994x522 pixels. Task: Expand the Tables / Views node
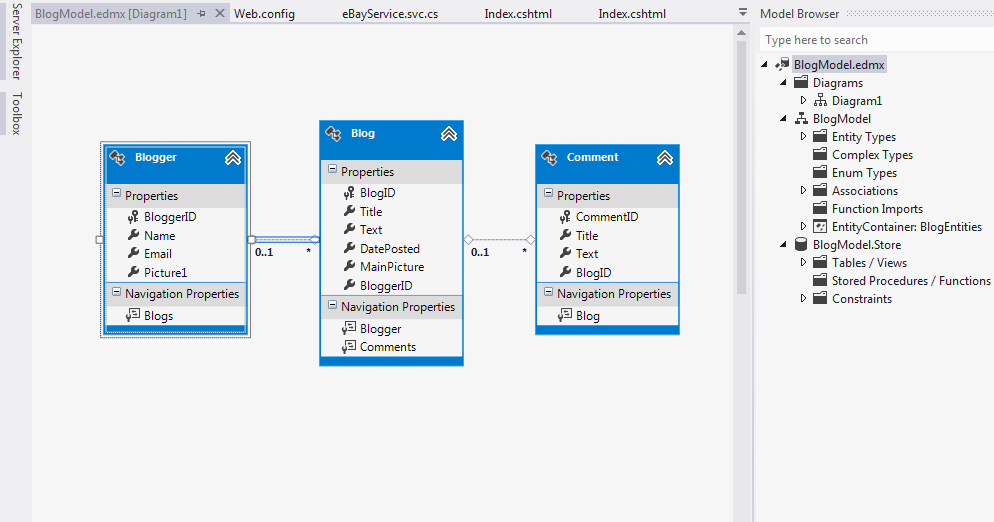(803, 262)
